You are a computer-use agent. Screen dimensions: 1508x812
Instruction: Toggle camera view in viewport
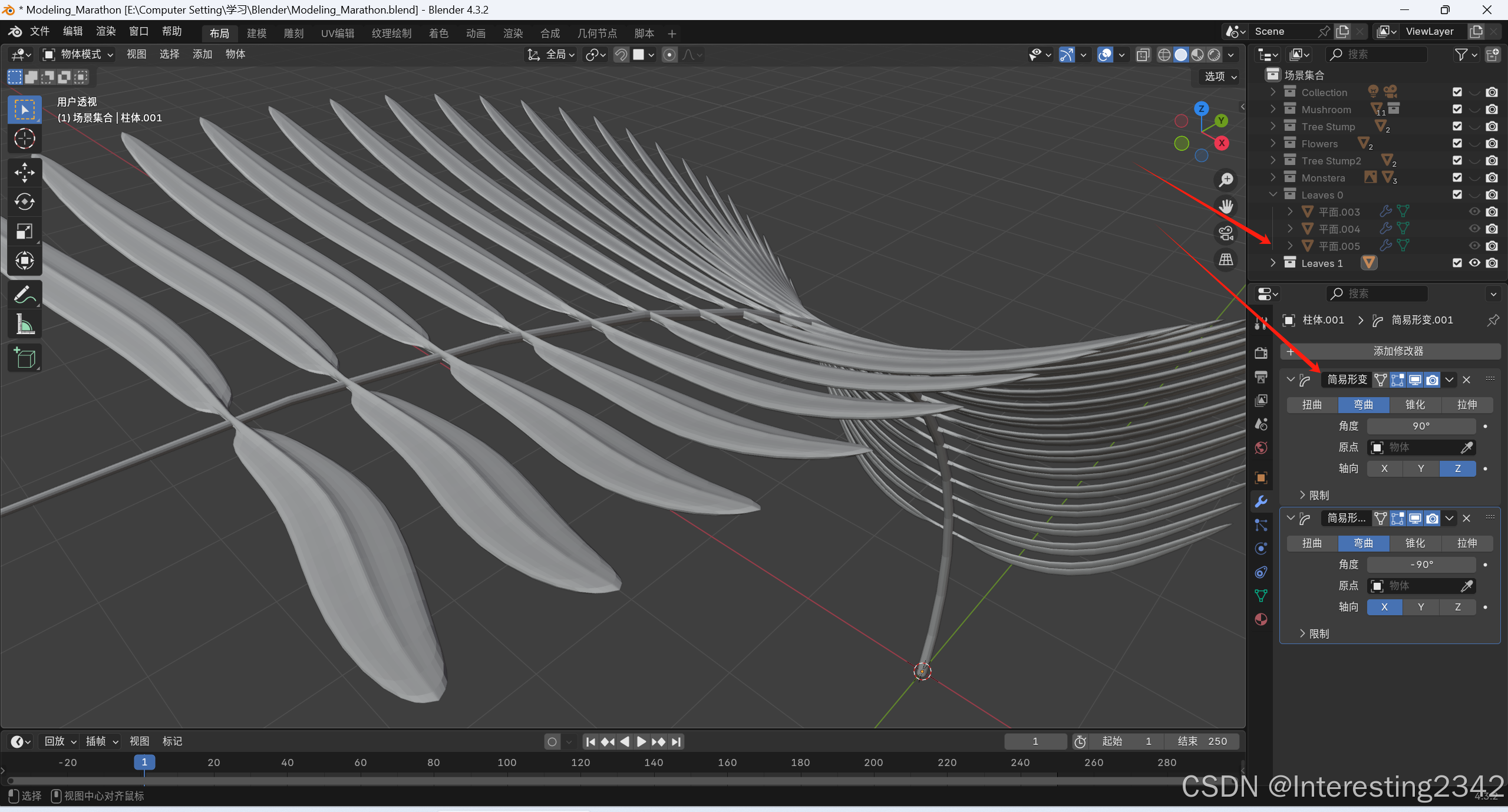click(1226, 233)
